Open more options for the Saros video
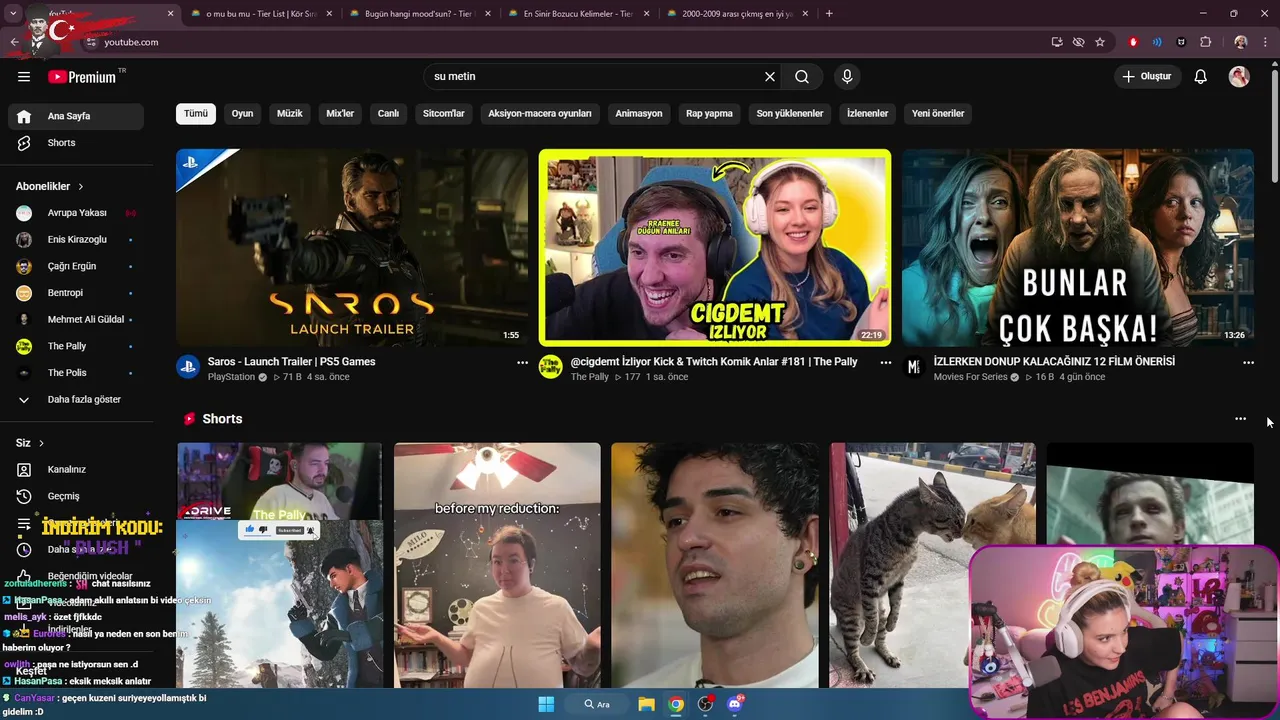The width and height of the screenshot is (1280, 720). (x=522, y=363)
